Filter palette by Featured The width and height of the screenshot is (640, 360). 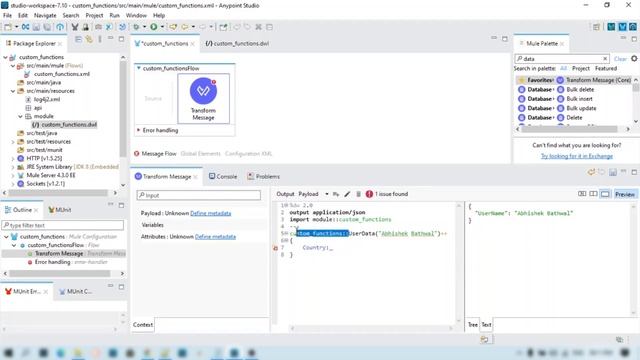coord(606,68)
